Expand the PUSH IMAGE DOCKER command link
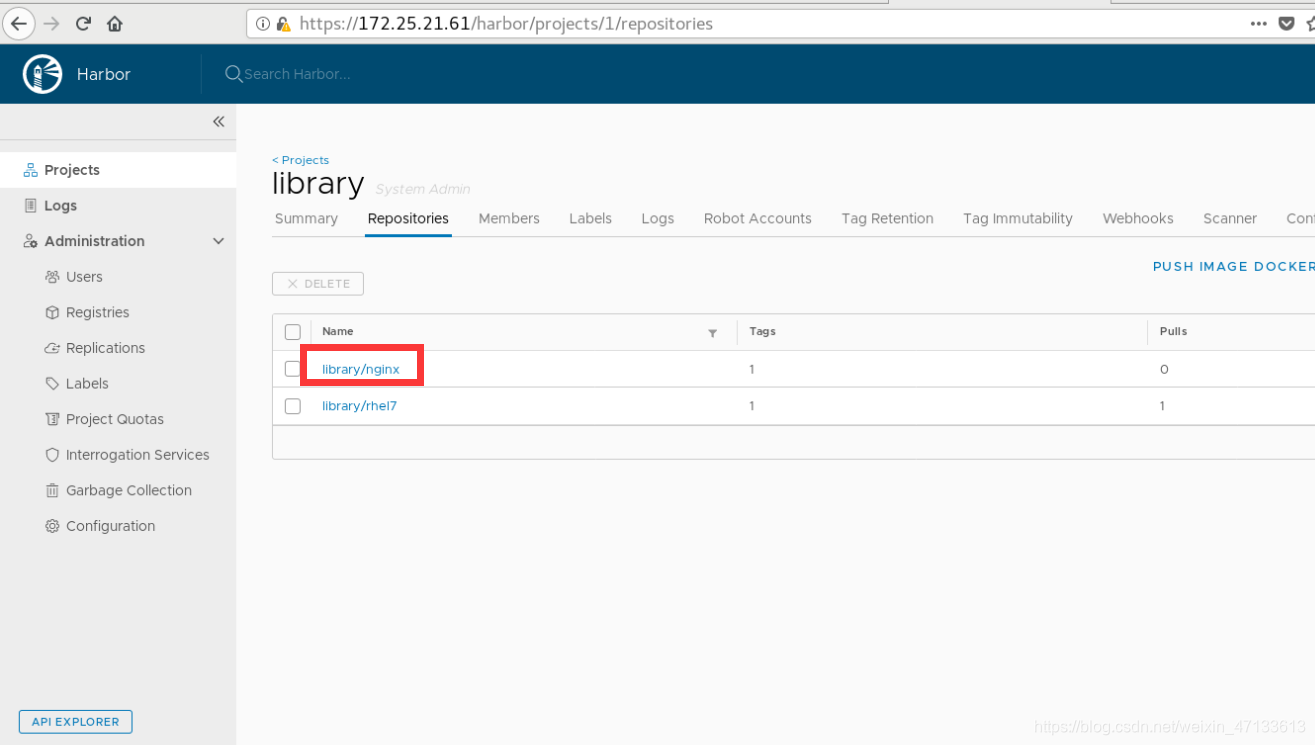Viewport: 1315px width, 745px height. pyautogui.click(x=1234, y=266)
